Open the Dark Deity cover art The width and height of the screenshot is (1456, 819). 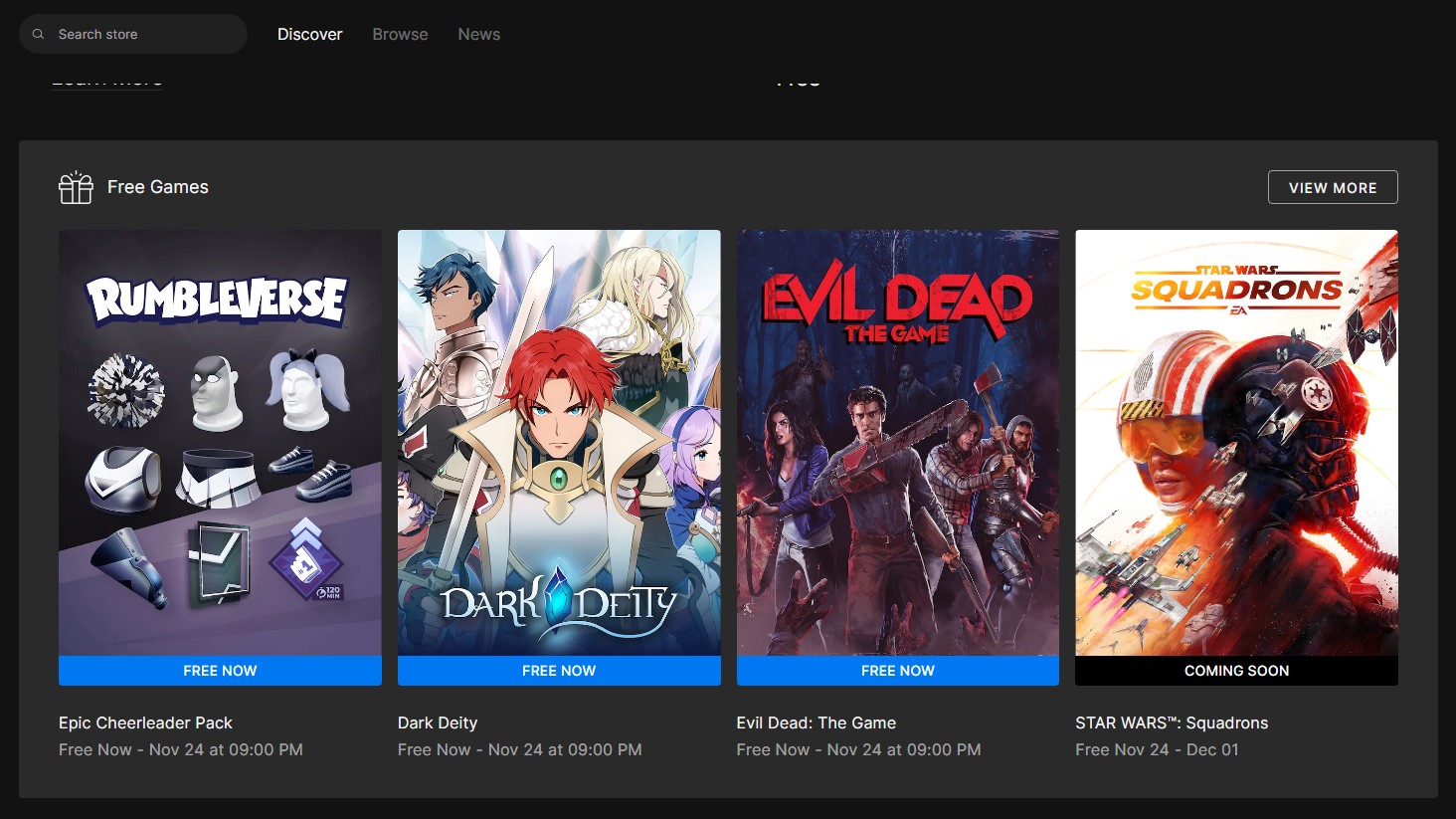coord(559,443)
